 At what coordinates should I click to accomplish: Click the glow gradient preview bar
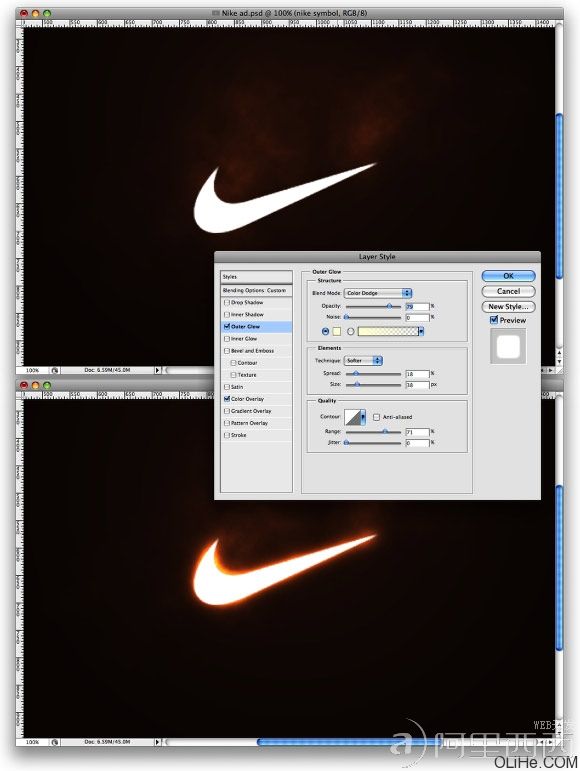point(388,331)
